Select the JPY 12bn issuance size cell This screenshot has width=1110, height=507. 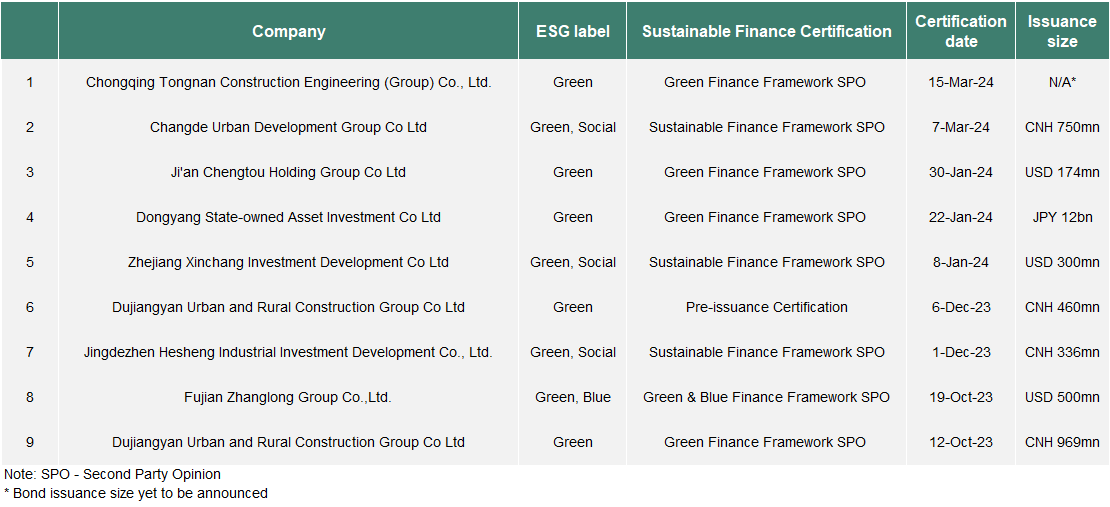1062,217
